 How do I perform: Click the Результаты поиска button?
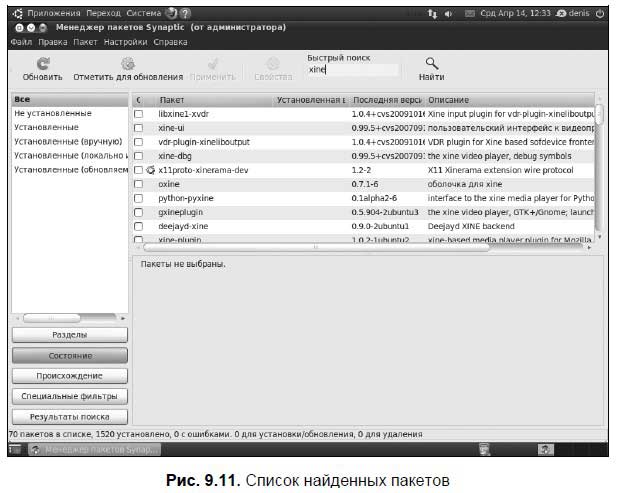70,417
